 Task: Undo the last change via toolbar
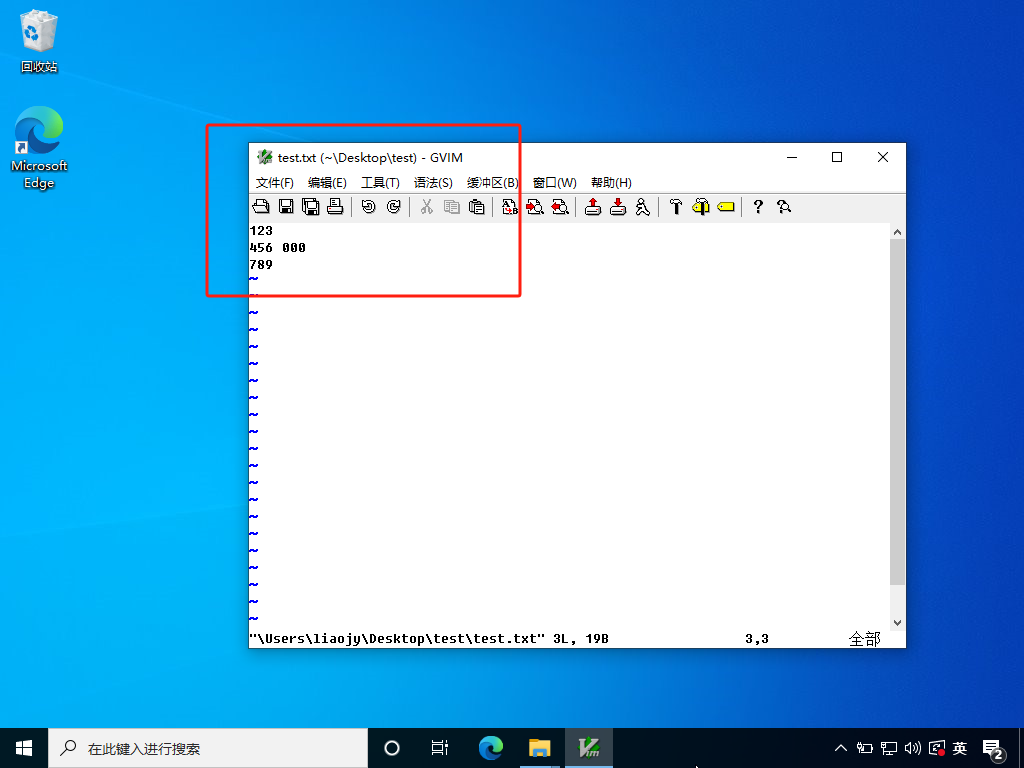click(x=368, y=207)
